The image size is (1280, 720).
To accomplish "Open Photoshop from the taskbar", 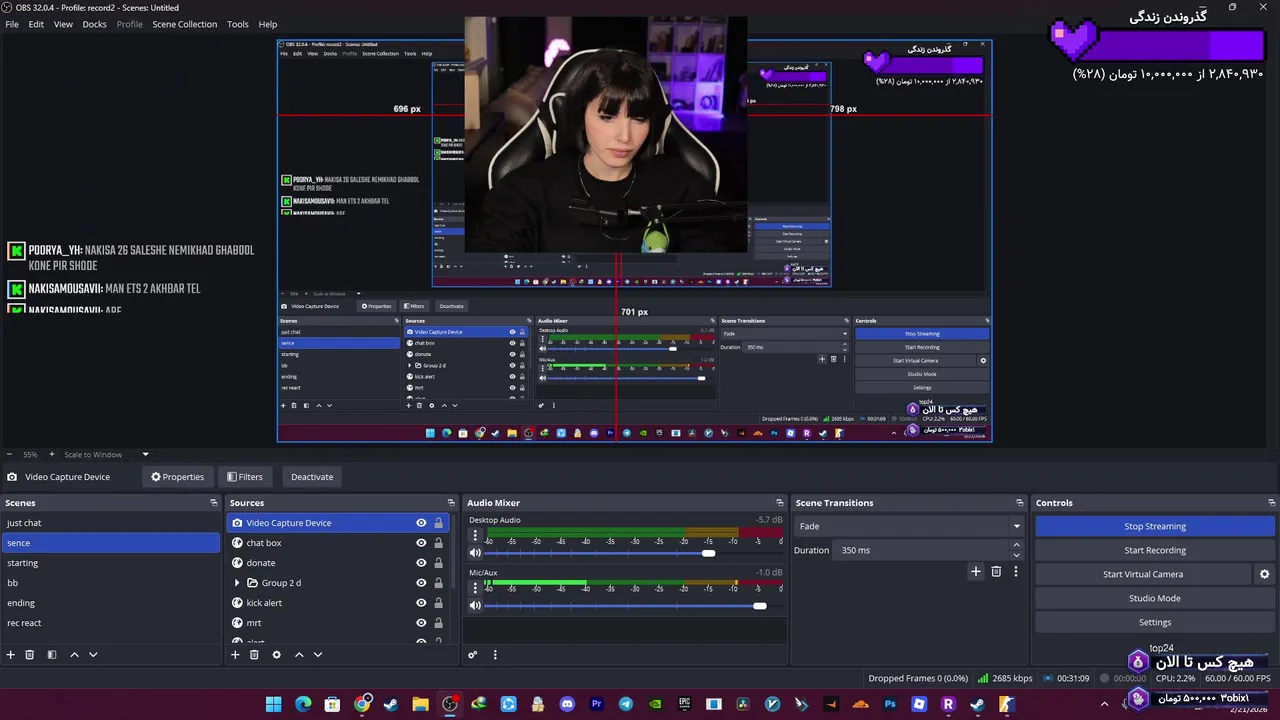I will click(890, 704).
